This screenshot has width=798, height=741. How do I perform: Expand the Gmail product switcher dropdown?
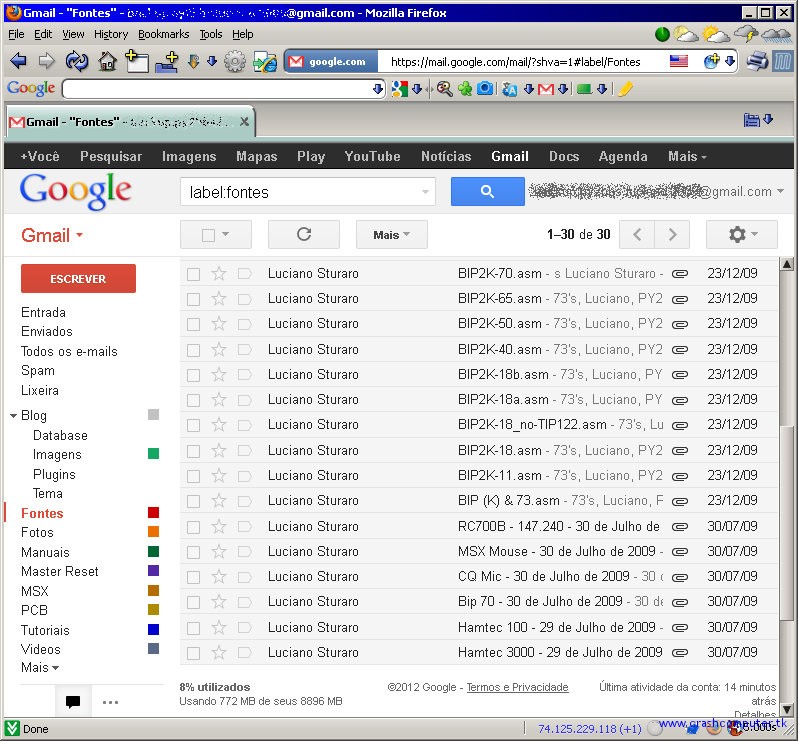coord(51,235)
